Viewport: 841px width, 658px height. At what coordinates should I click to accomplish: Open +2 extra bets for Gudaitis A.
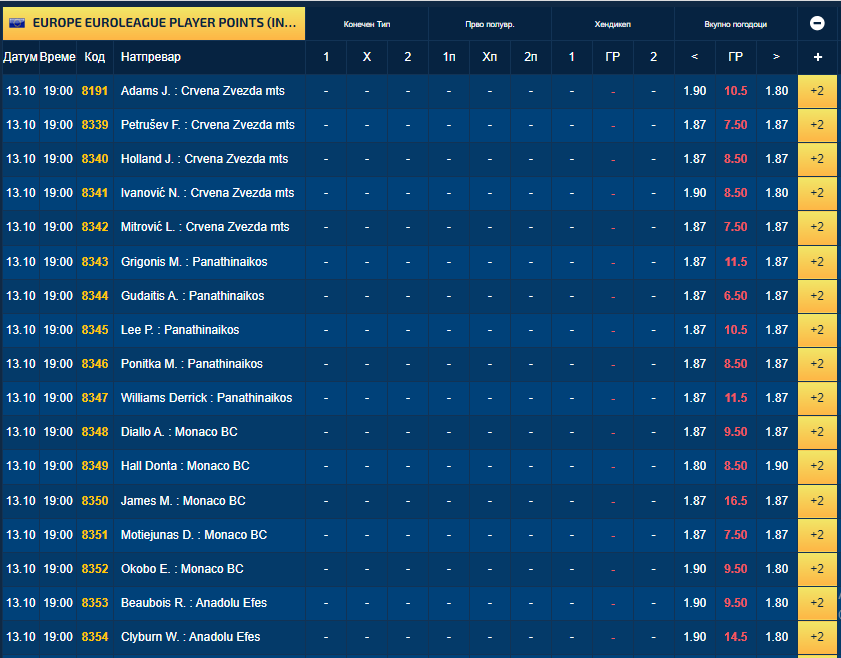tap(817, 296)
